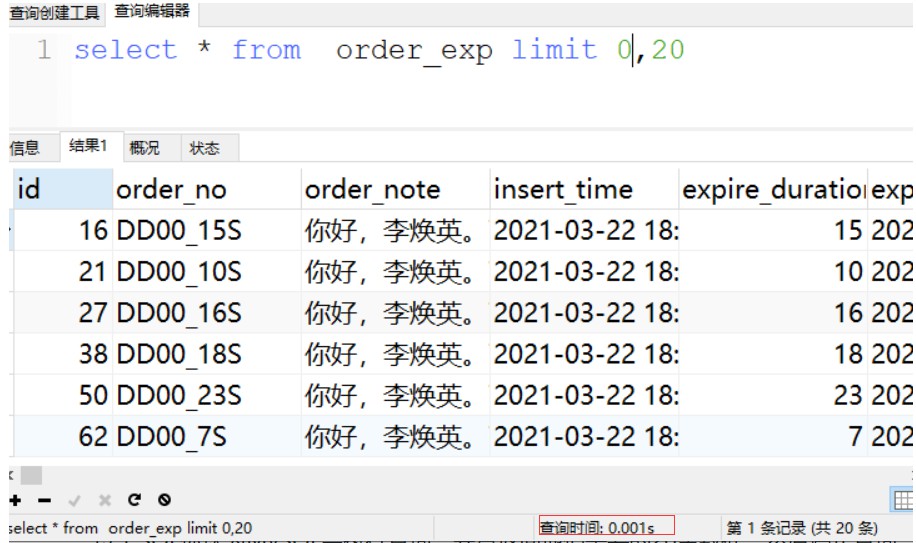Select the cell DD00_10S
The image size is (916, 543).
click(207, 272)
